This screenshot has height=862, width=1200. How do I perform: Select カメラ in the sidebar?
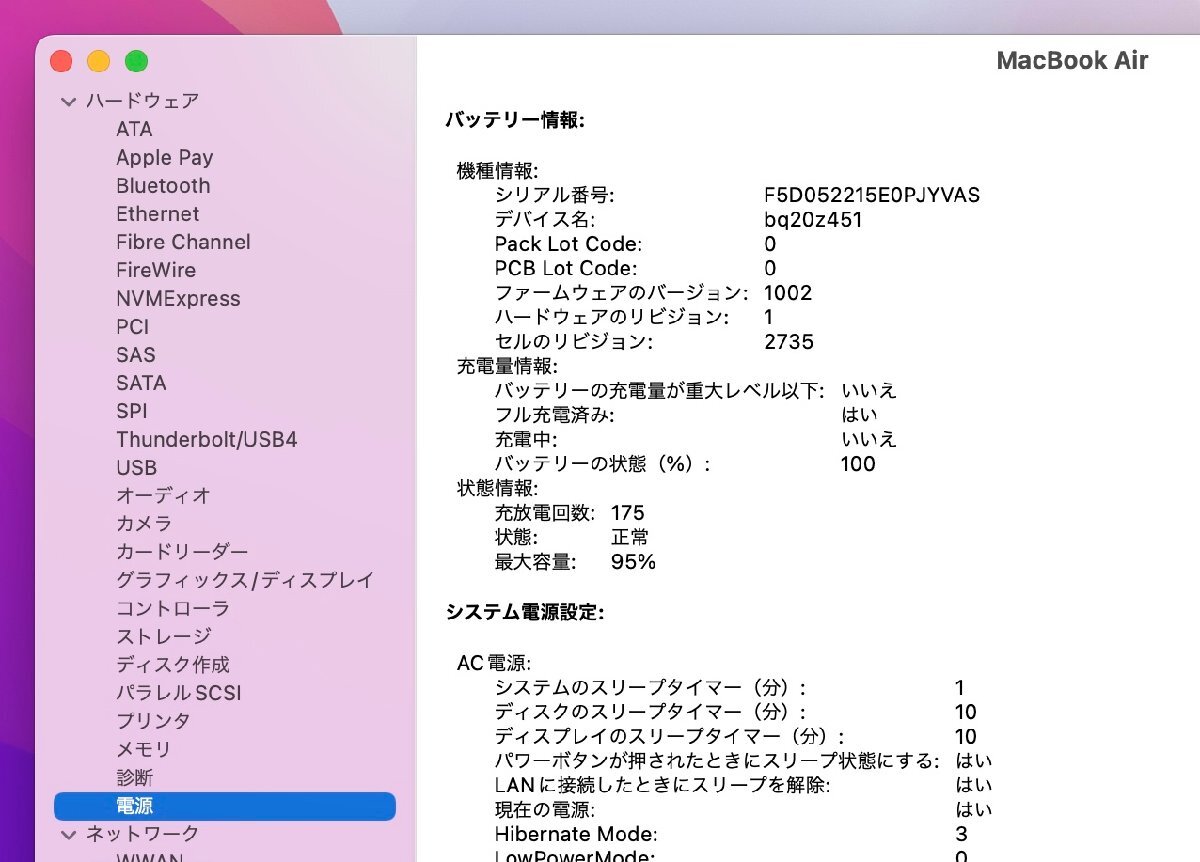(x=144, y=524)
